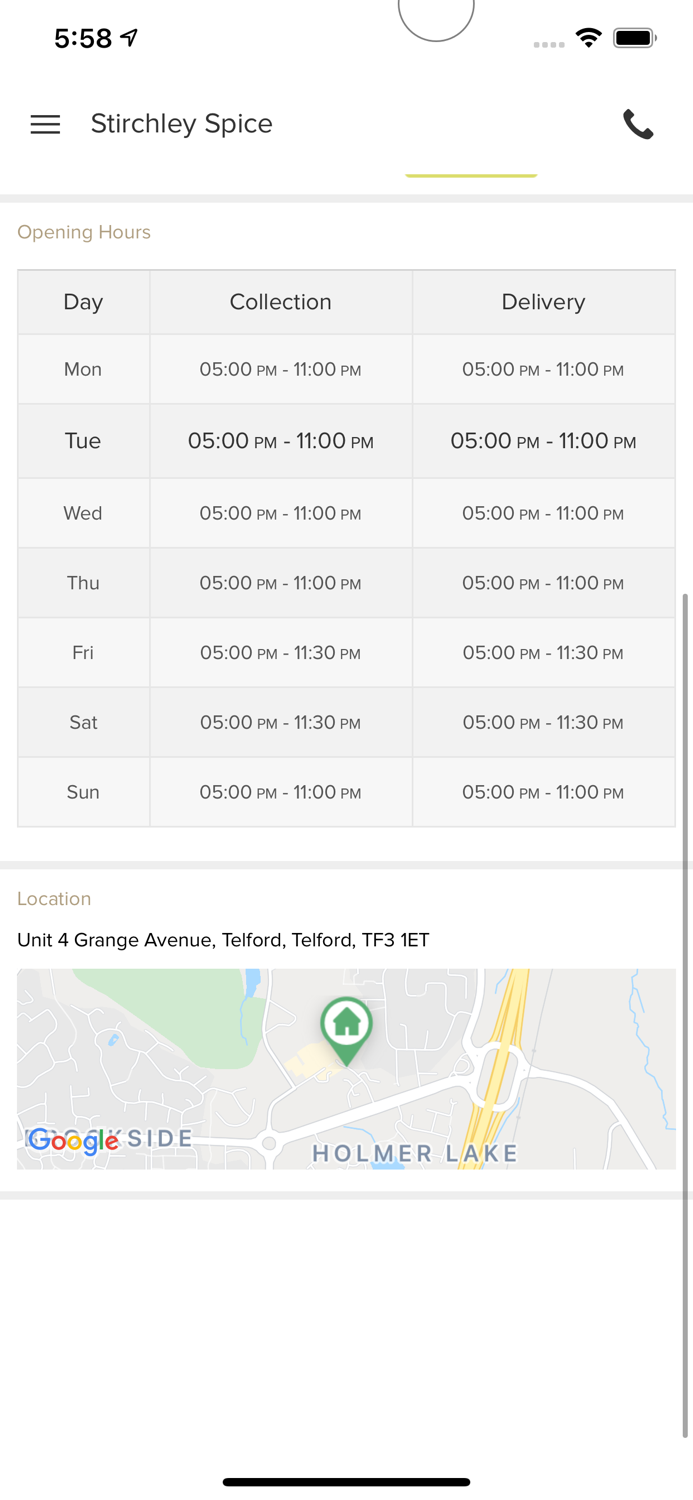The height and width of the screenshot is (1500, 693).
Task: Tap the Holmer Lake map label
Action: [x=415, y=1154]
